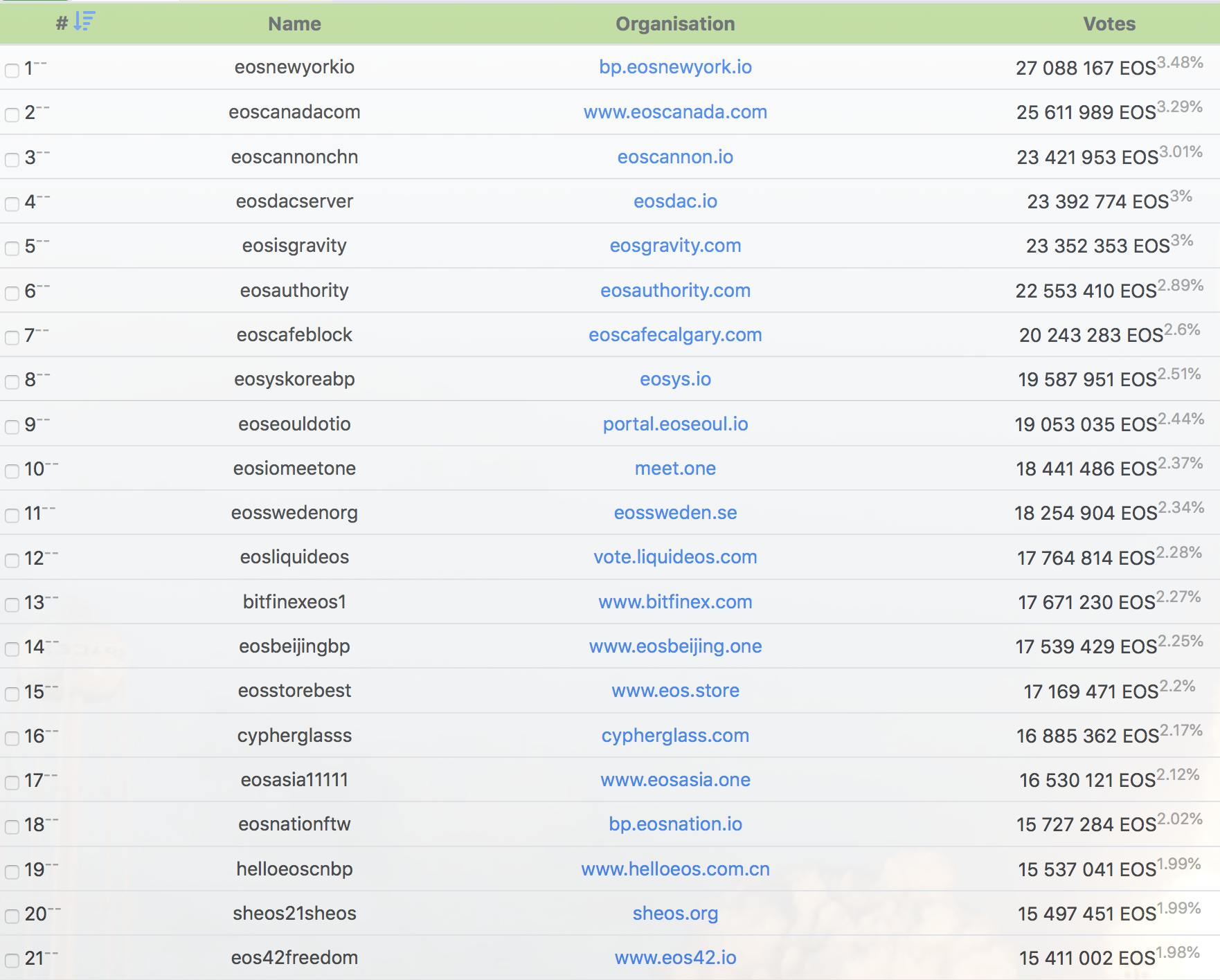Check the eosliquideos checkbox
1220x980 pixels.
tap(12, 561)
